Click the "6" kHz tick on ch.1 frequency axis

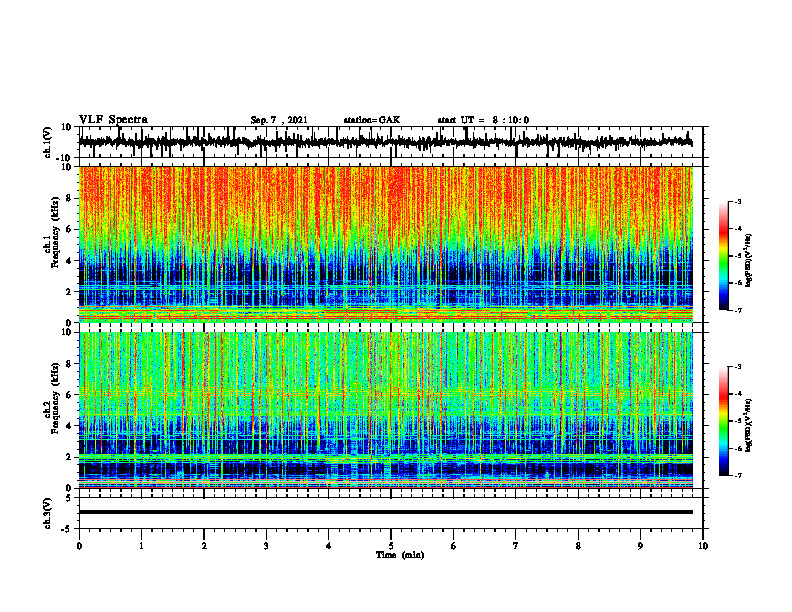(x=69, y=229)
